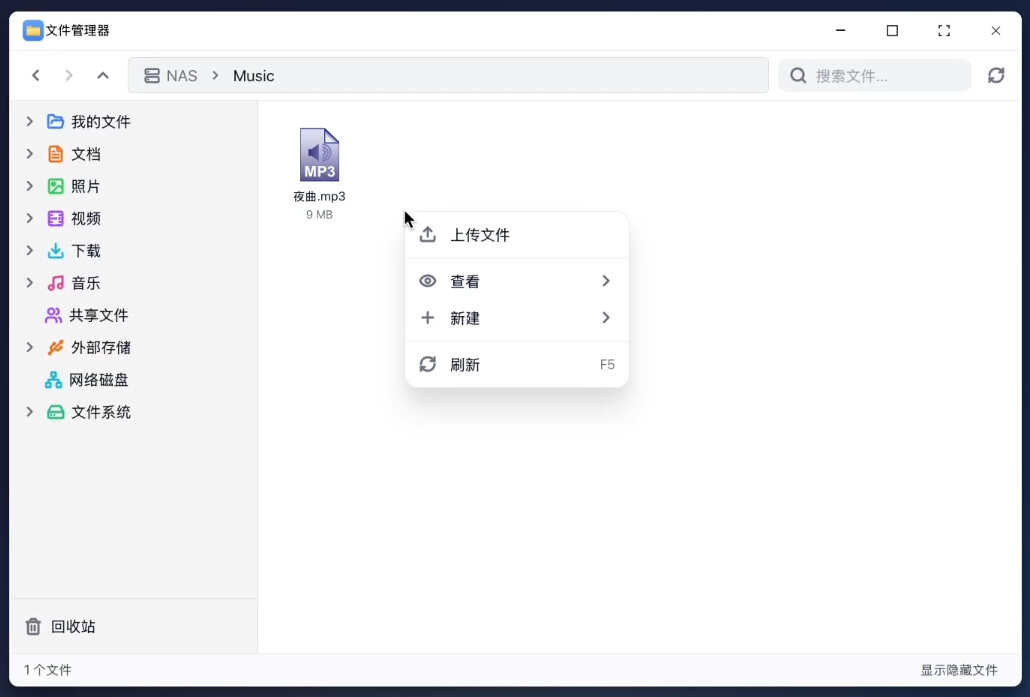Click the 外部存储 plug icon
The height and width of the screenshot is (697, 1030).
56,348
